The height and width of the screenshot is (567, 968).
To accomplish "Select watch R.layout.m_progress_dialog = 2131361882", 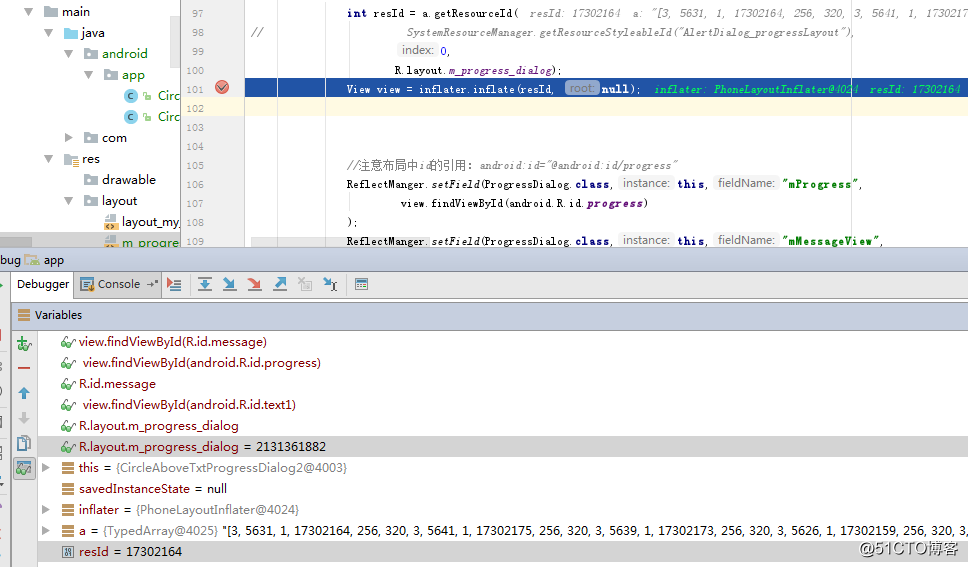I will point(503,447).
